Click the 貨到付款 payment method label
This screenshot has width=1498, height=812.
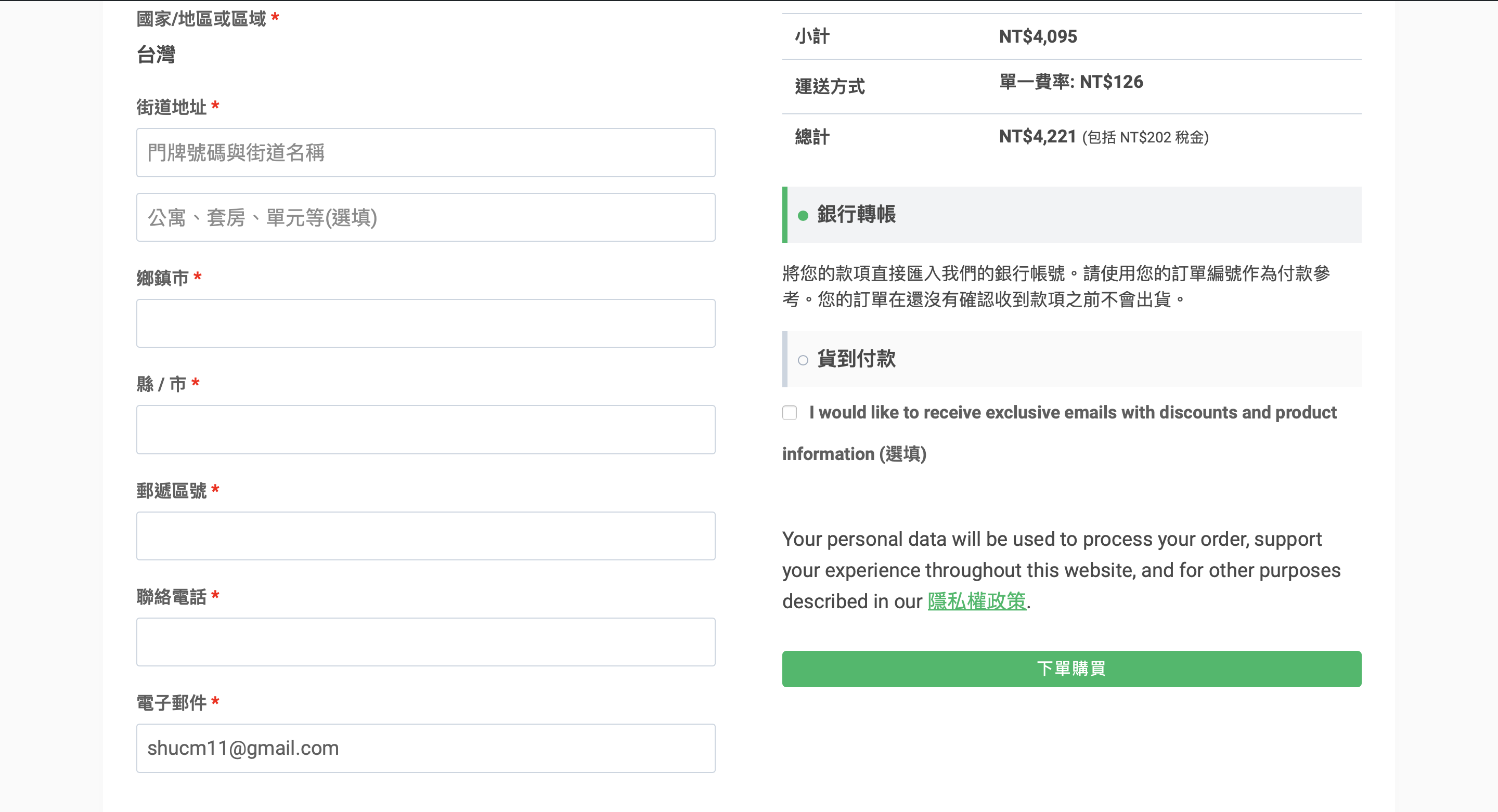856,359
